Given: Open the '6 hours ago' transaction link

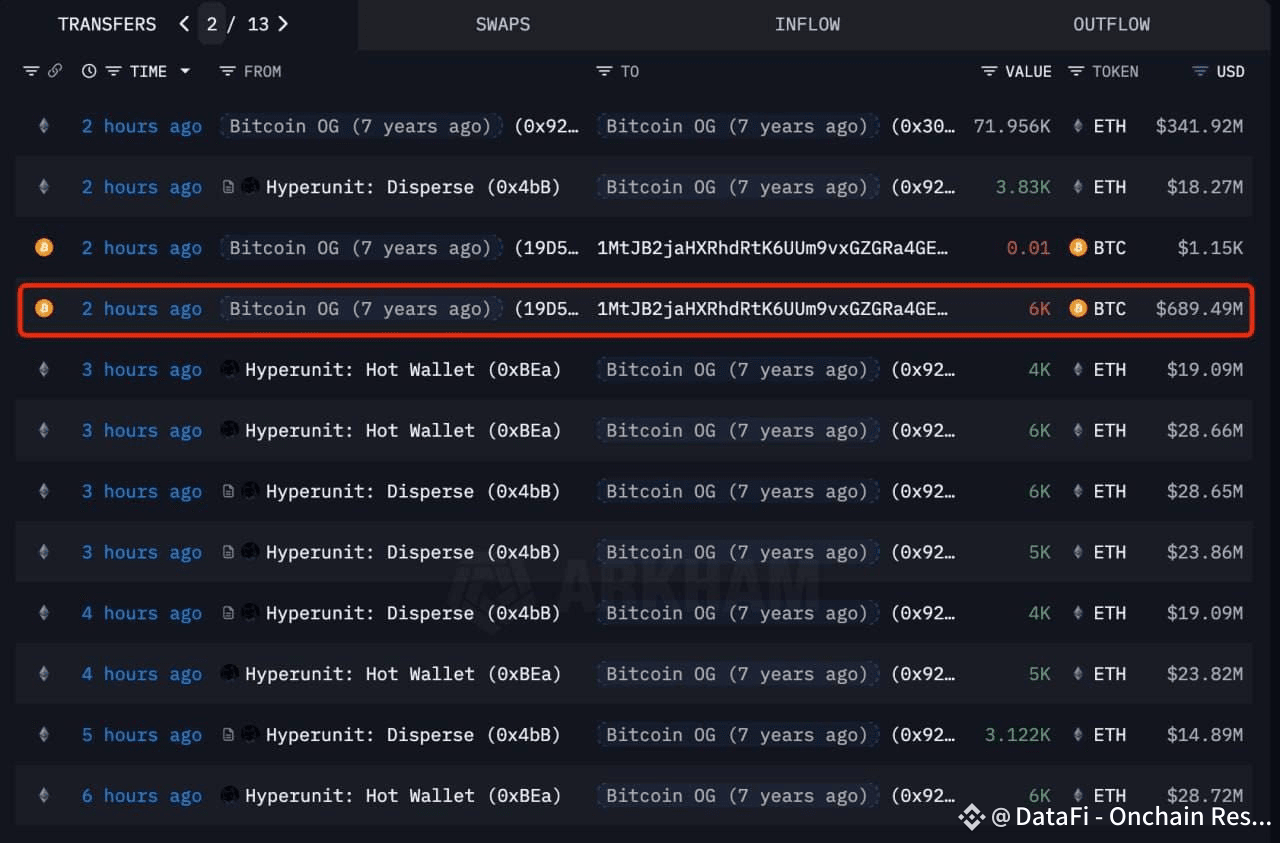Looking at the screenshot, I should (x=142, y=796).
